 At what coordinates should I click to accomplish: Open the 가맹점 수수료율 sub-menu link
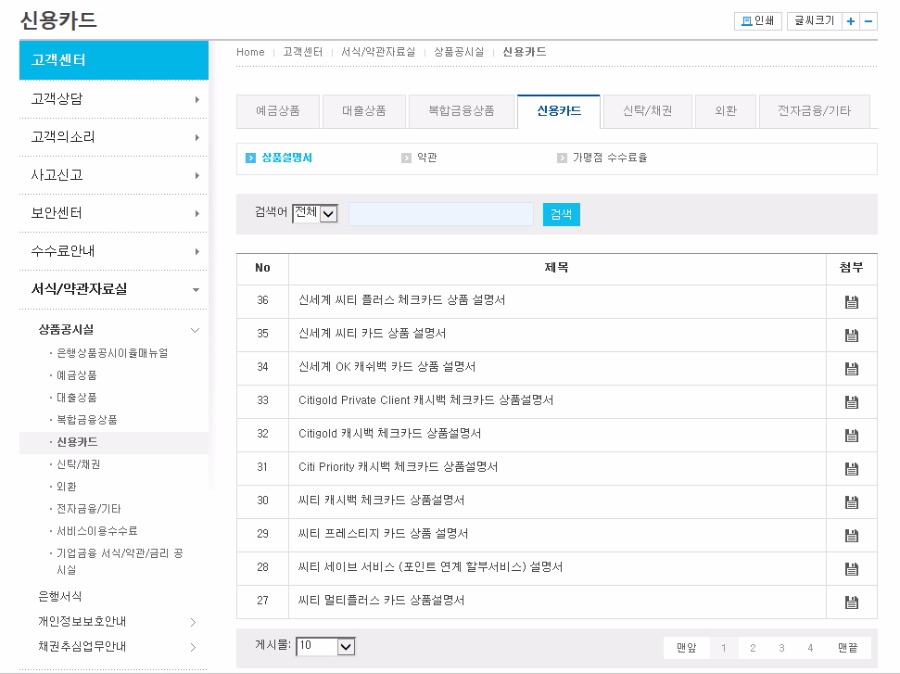[609, 158]
